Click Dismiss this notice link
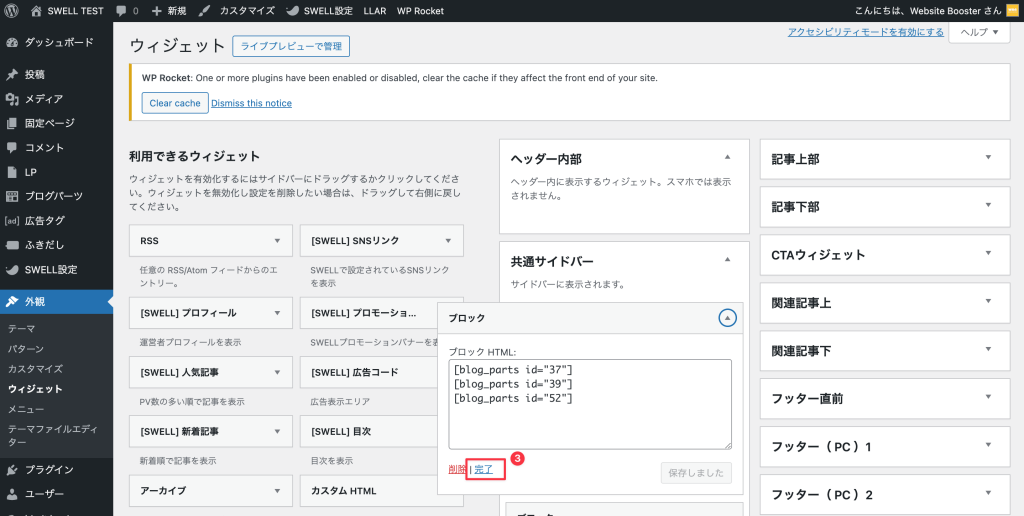This screenshot has width=1024, height=516. click(251, 103)
